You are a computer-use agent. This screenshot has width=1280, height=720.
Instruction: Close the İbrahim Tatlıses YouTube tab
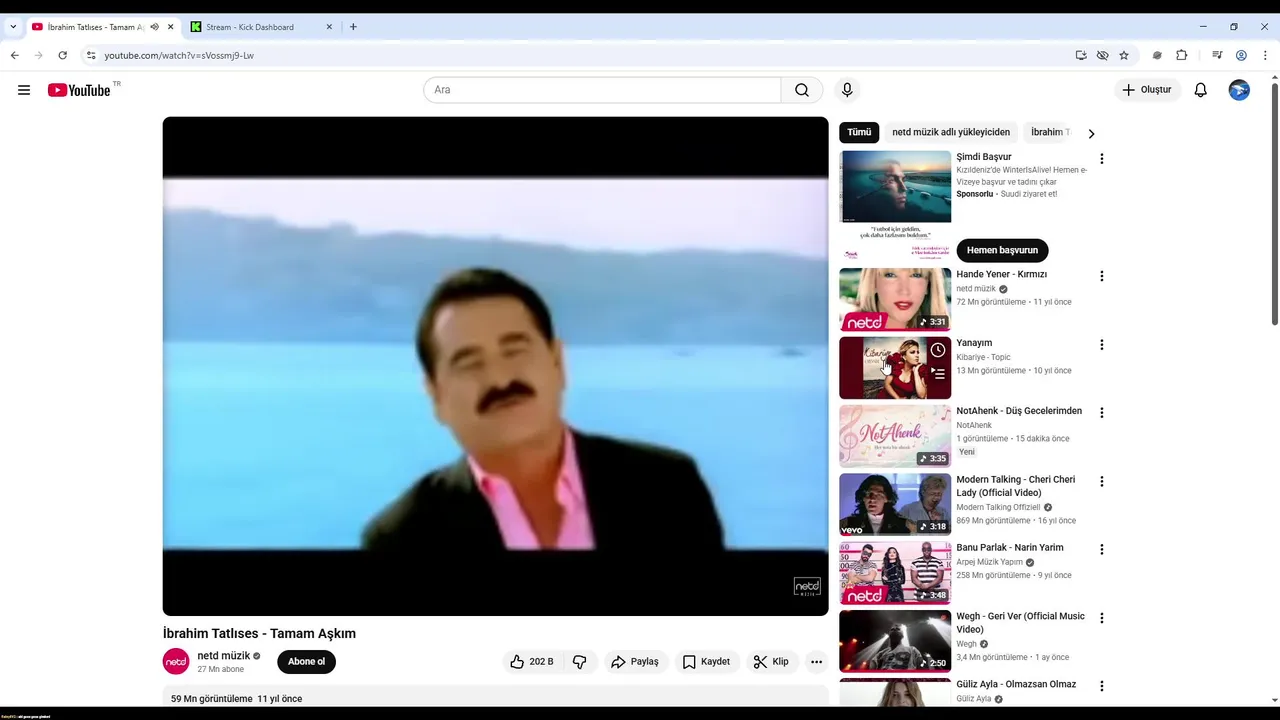coord(170,27)
